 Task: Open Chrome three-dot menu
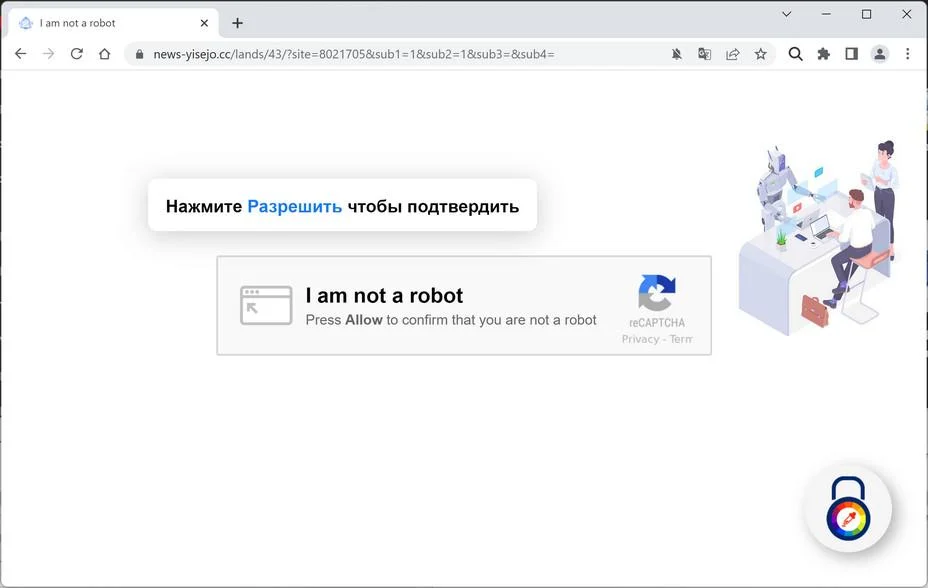(907, 54)
